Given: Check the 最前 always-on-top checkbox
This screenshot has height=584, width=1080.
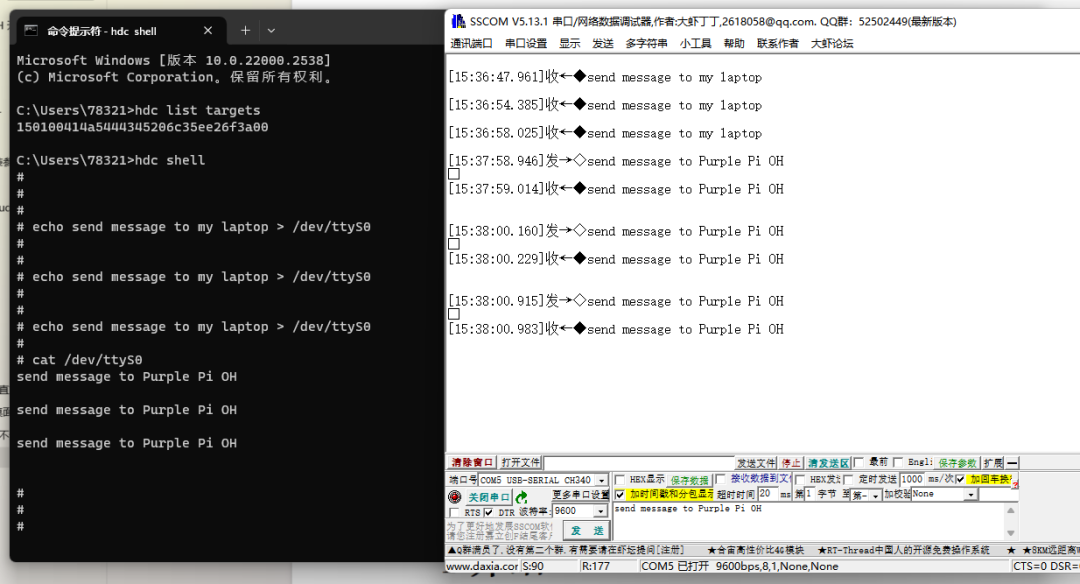Looking at the screenshot, I should pyautogui.click(x=856, y=462).
